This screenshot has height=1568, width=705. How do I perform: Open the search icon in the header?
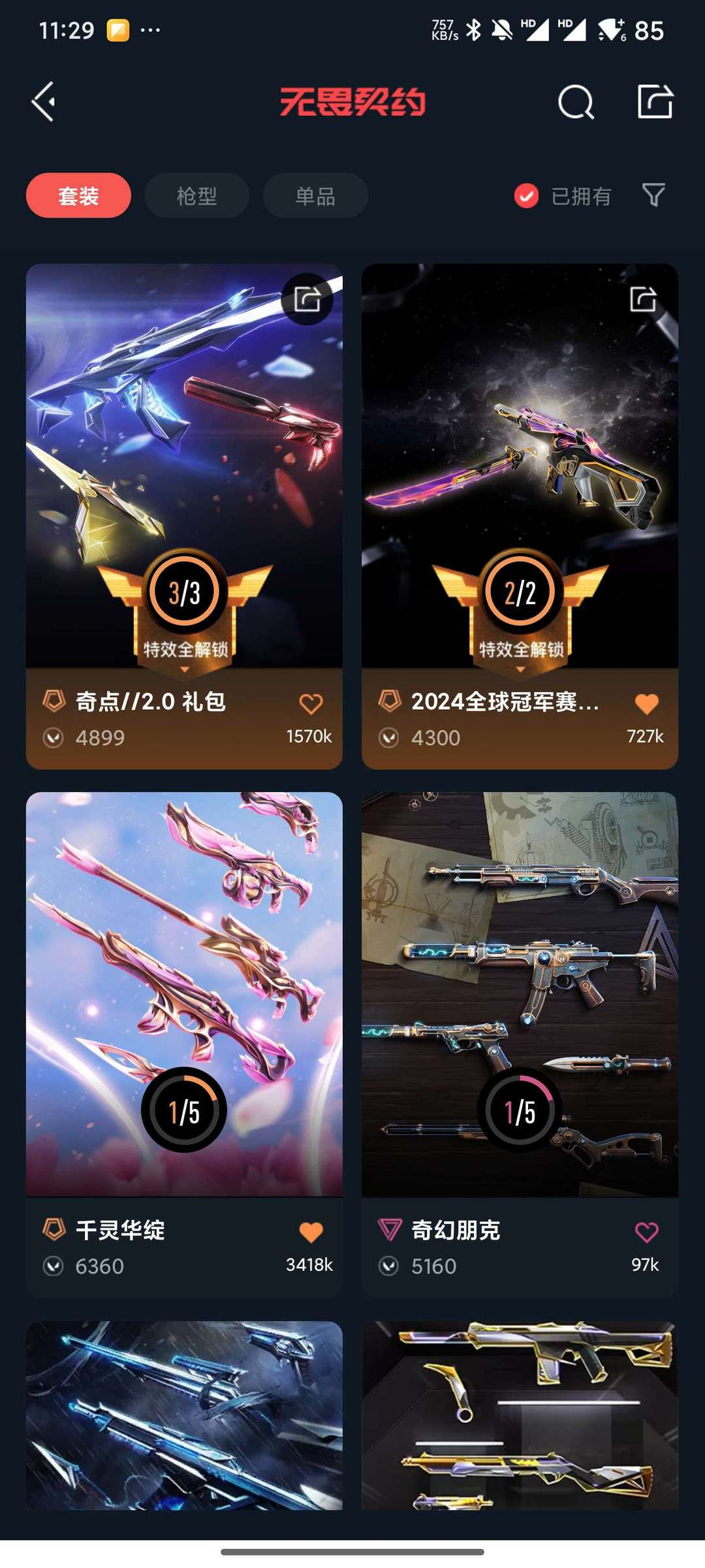pyautogui.click(x=576, y=102)
